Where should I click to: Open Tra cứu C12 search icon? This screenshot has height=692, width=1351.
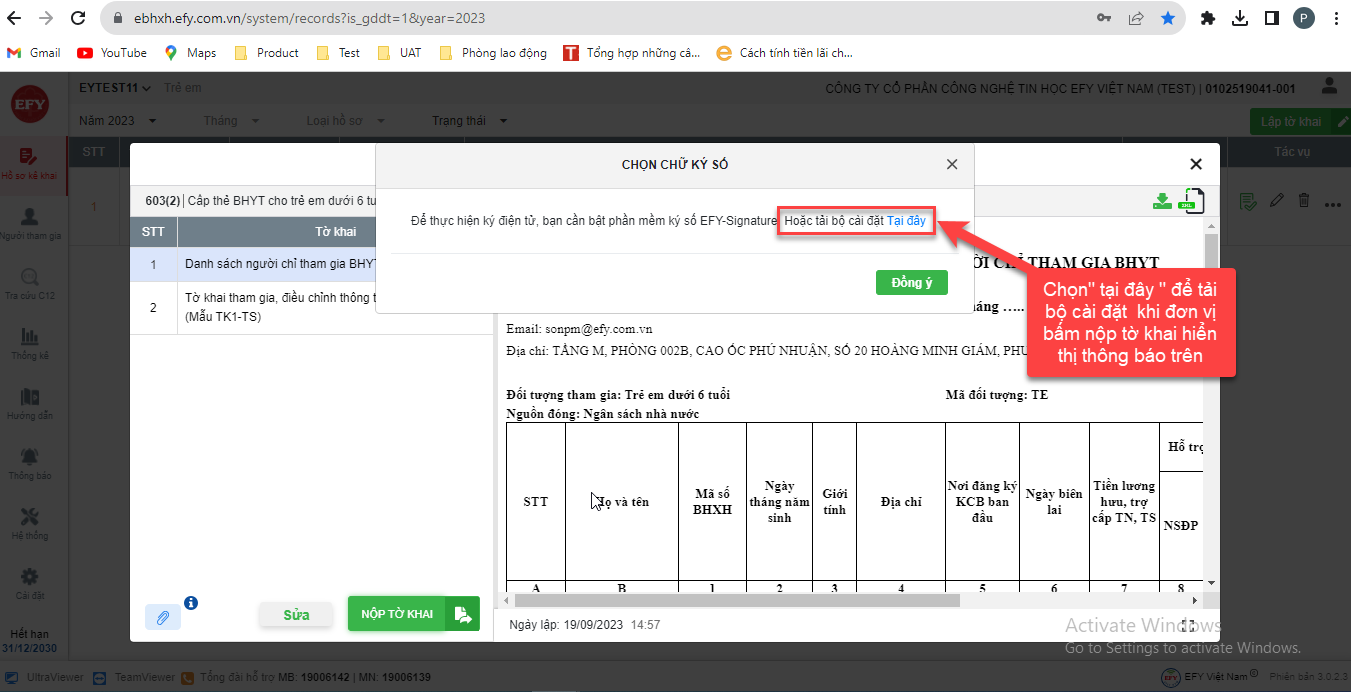pyautogui.click(x=30, y=283)
